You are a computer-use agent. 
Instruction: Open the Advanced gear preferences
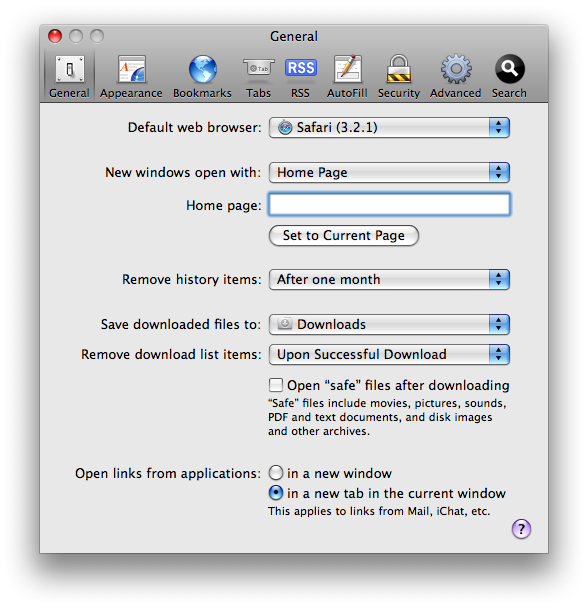pyautogui.click(x=455, y=76)
